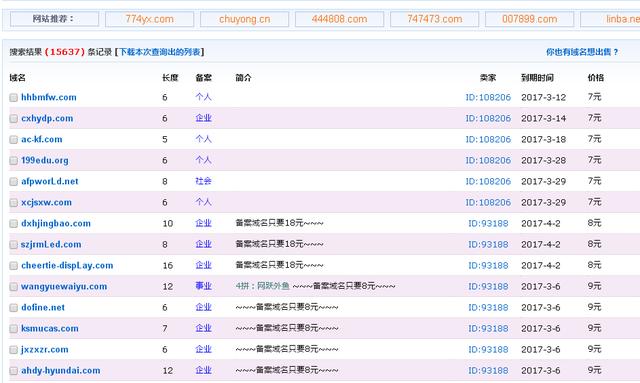
Task: Click the 备案 column header
Action: click(x=203, y=78)
